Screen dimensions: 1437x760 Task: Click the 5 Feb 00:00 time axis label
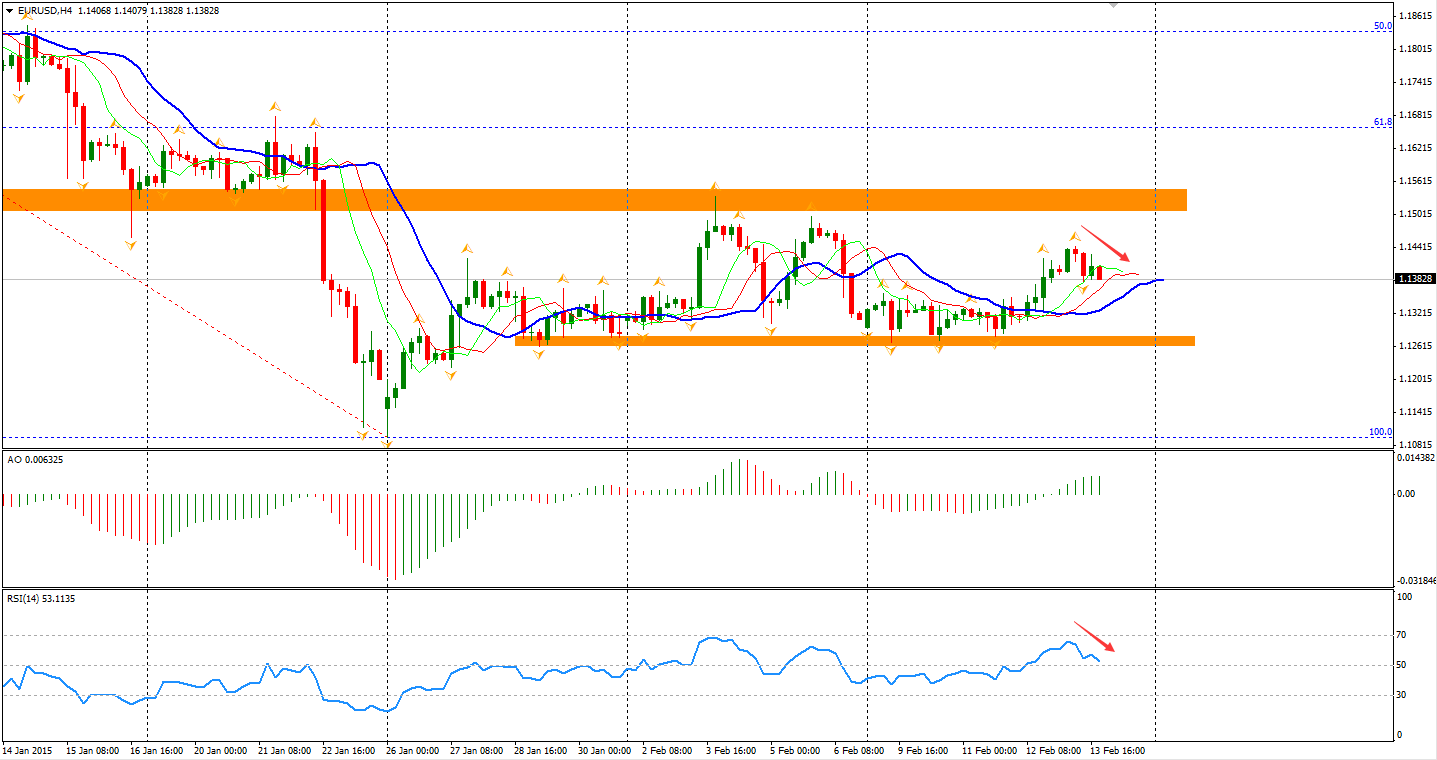click(x=794, y=749)
